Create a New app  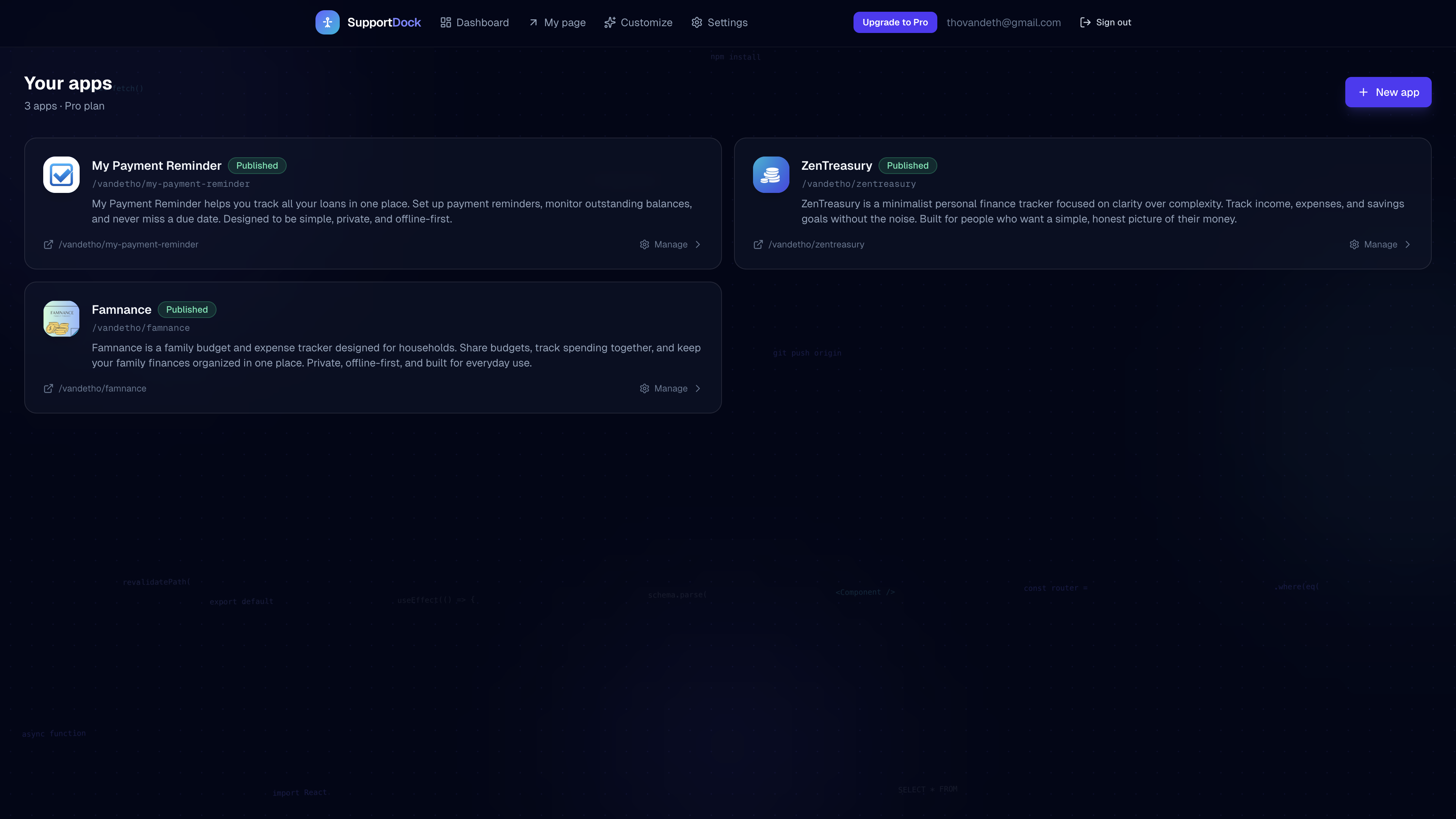pos(1388,92)
